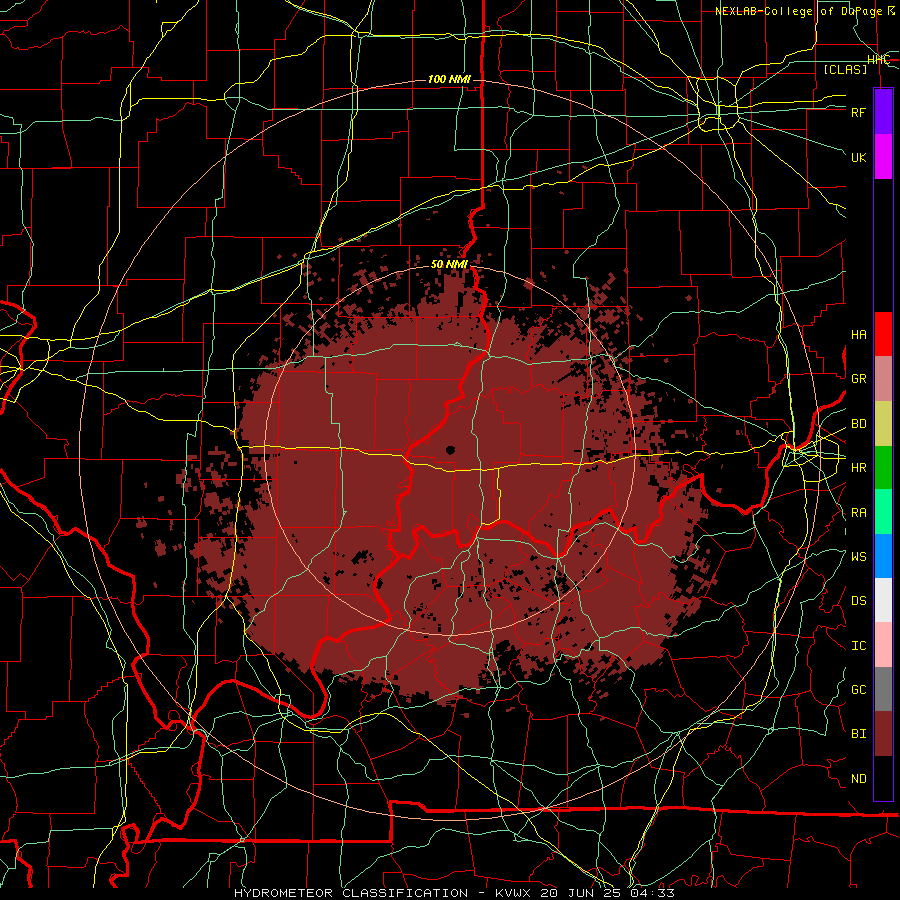This screenshot has width=900, height=900.
Task: Click the BI dark-red legend swatch
Action: pos(883,734)
